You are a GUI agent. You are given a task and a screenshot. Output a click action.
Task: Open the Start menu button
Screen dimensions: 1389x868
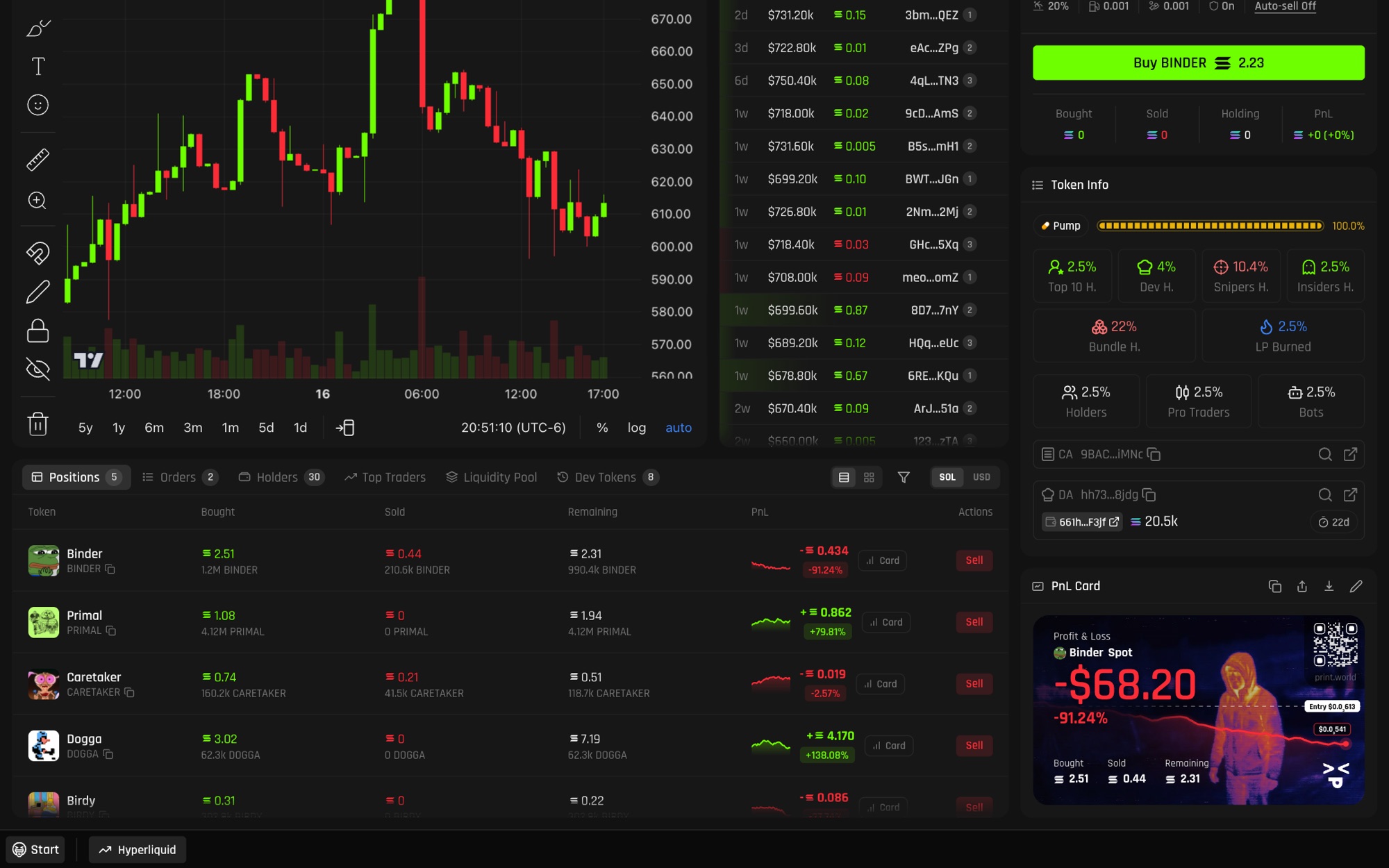[35, 849]
